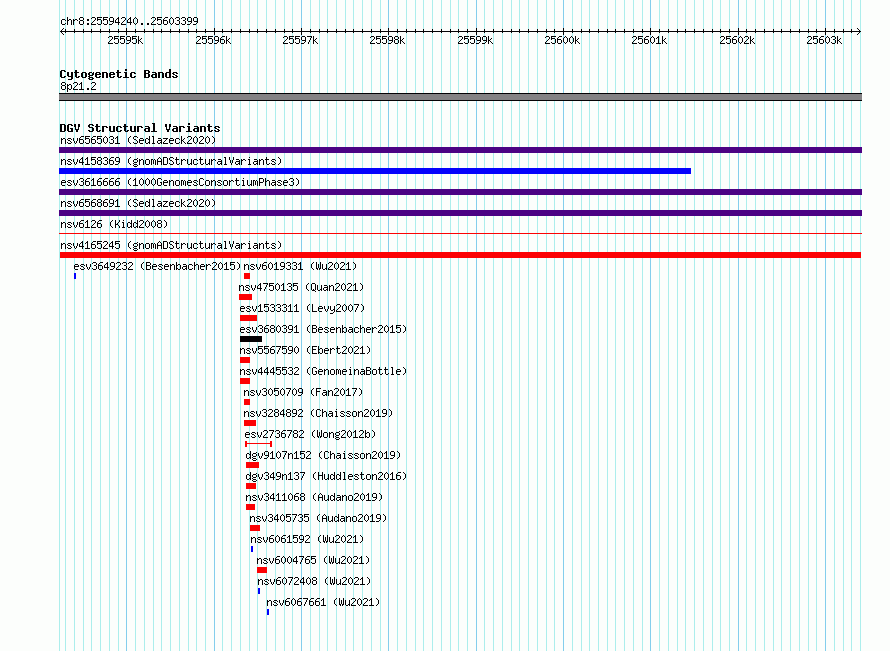
Task: Click nsv6072408 (Wu2021) label
Action: [x=314, y=581]
